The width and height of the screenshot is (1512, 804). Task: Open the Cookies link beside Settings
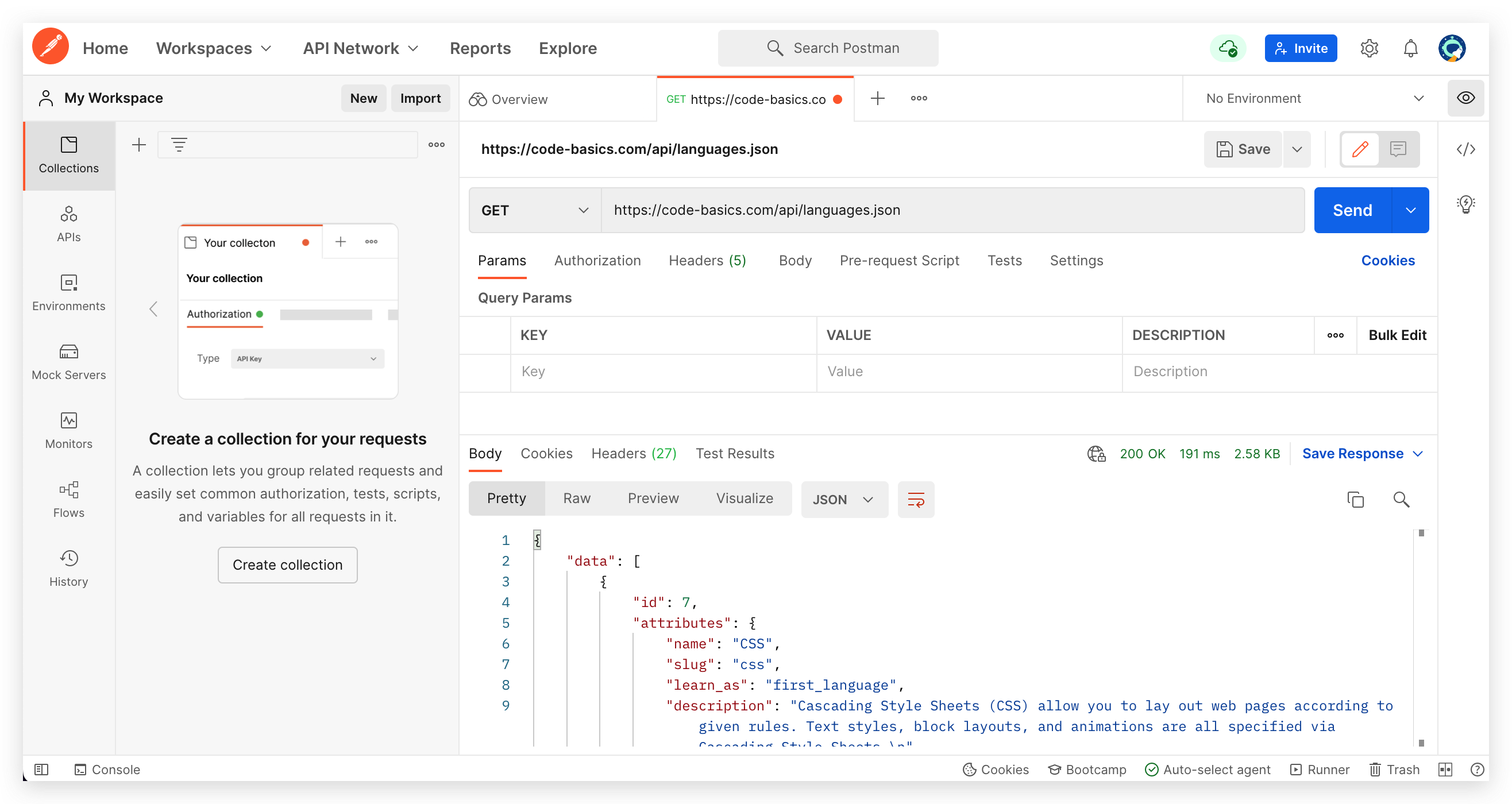[x=1387, y=261]
